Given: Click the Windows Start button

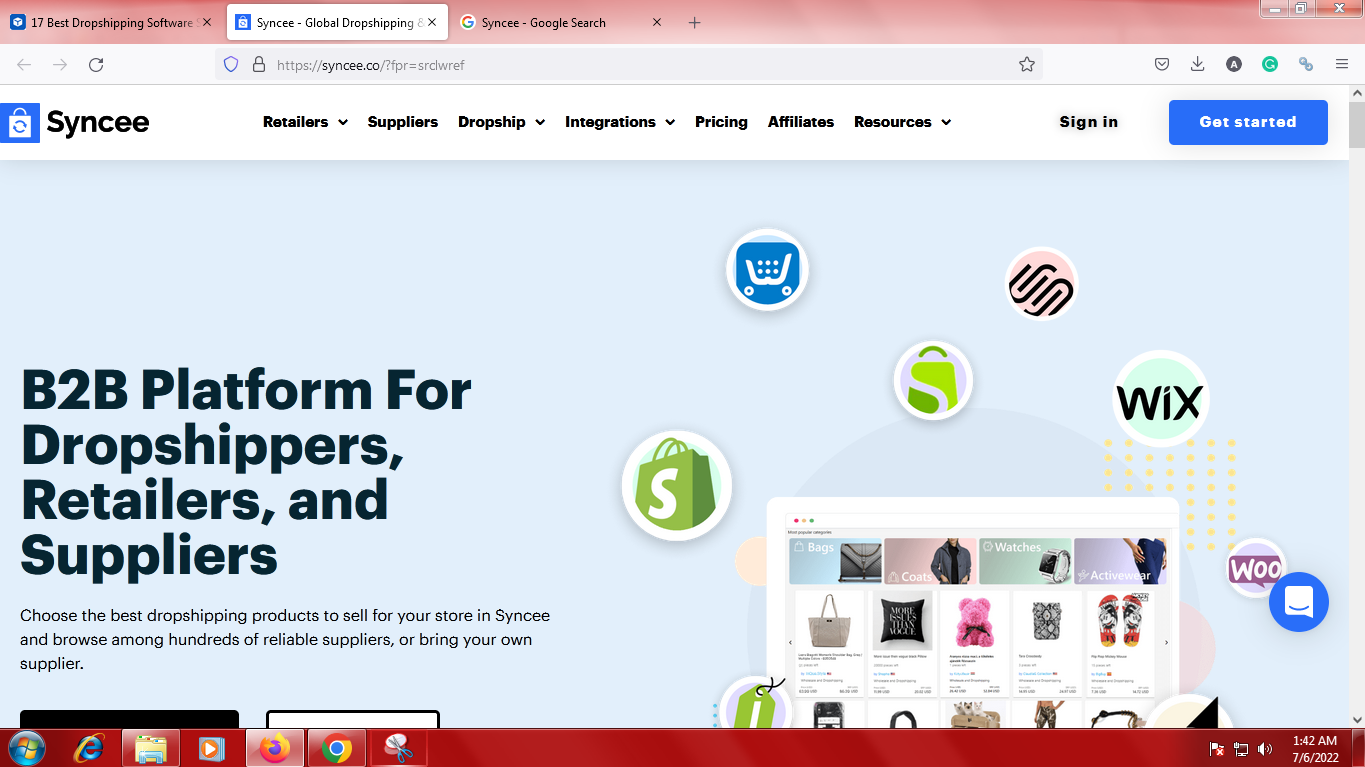Looking at the screenshot, I should [26, 748].
